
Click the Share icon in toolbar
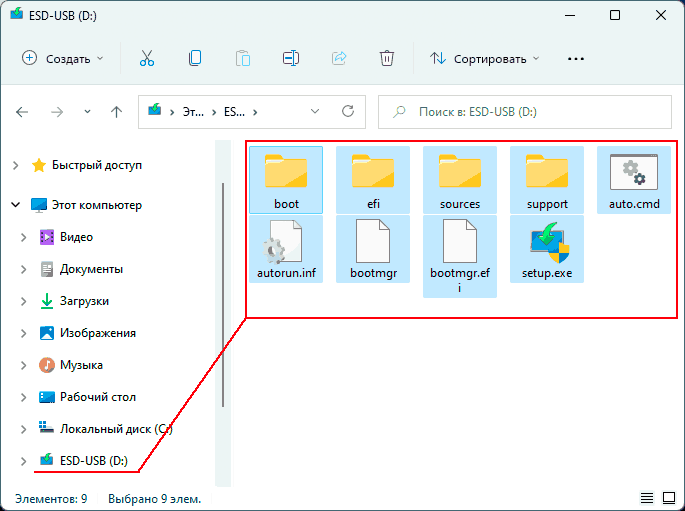[x=339, y=58]
